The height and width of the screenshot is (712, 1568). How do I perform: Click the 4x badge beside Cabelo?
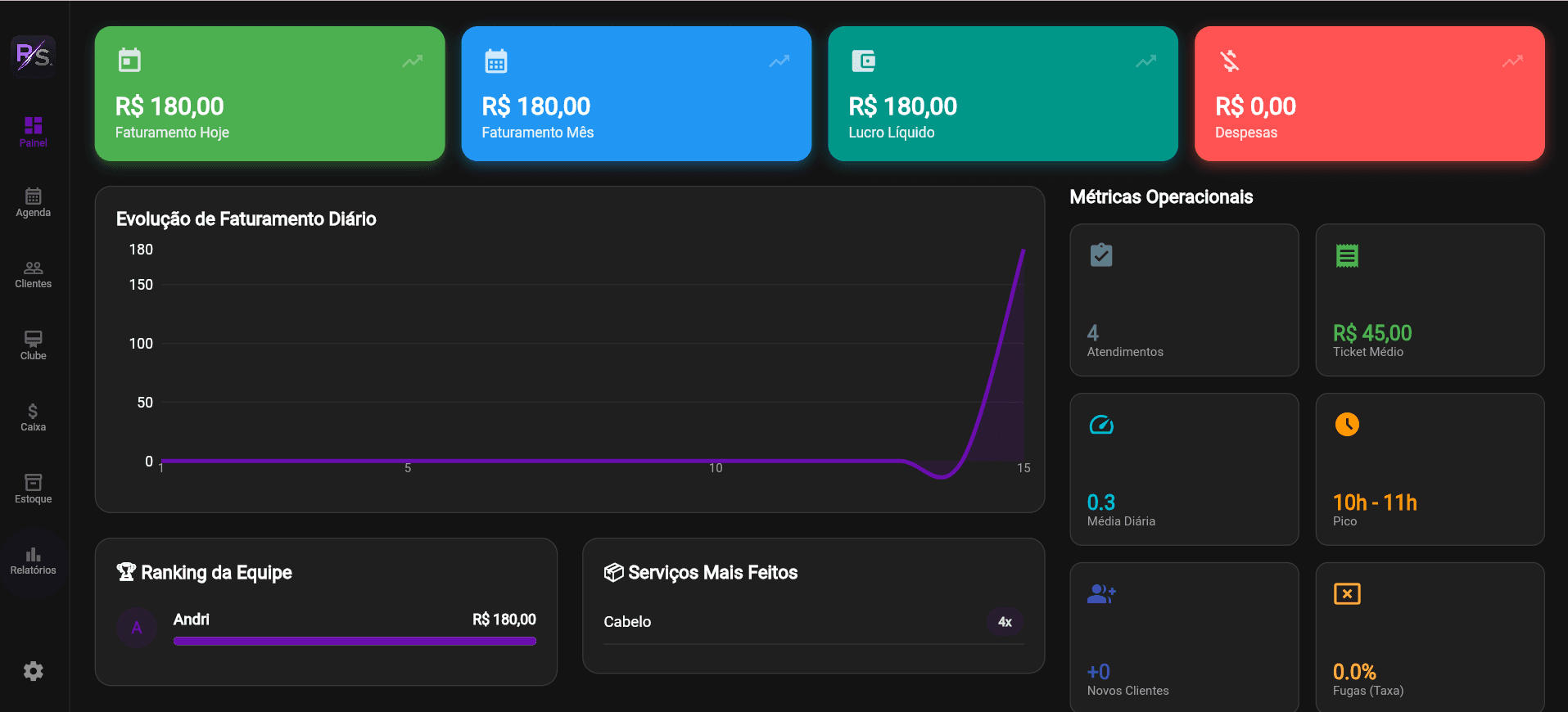[1005, 622]
